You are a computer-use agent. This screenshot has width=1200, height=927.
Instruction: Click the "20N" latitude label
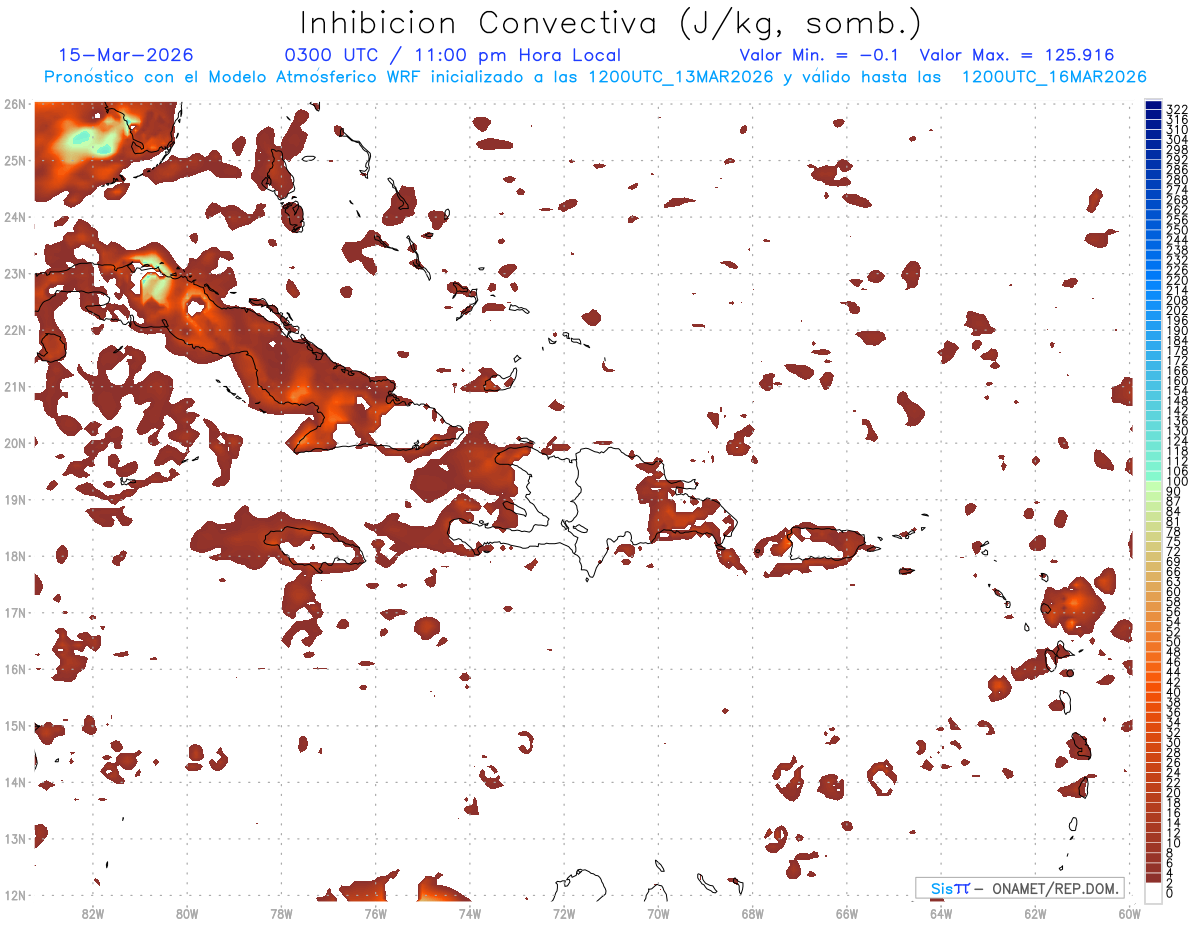(x=14, y=443)
